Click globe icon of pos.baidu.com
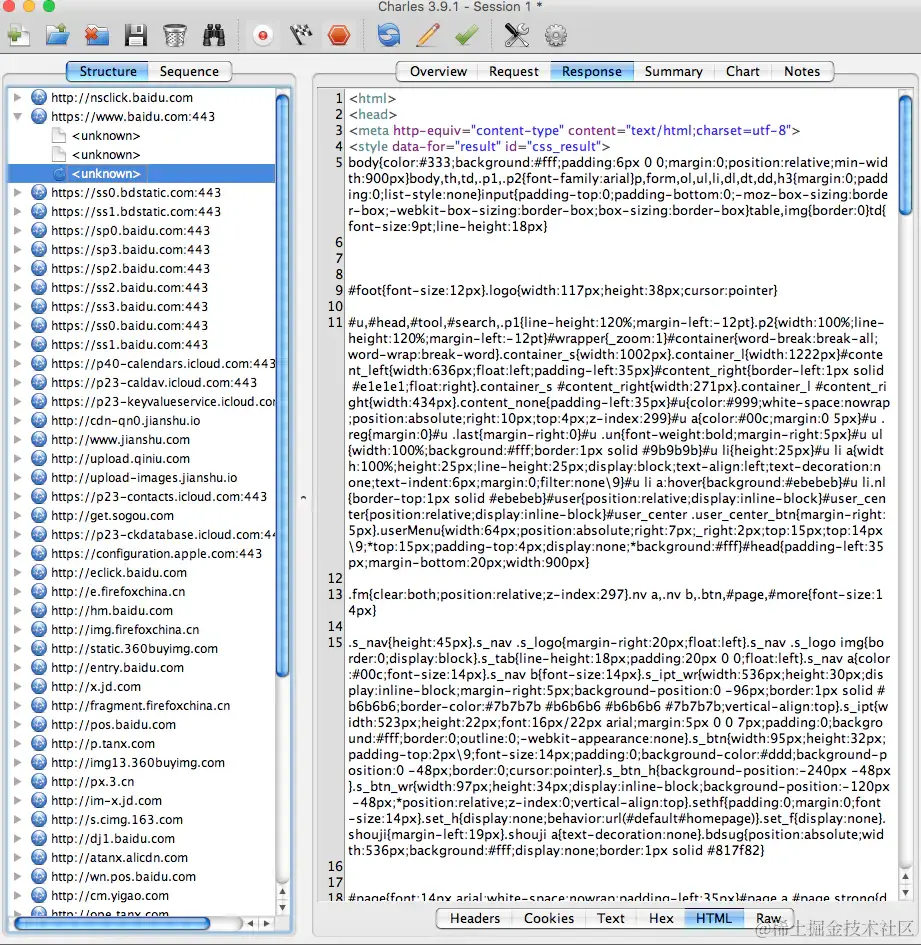Viewport: 921px width, 945px height. pyautogui.click(x=39, y=724)
